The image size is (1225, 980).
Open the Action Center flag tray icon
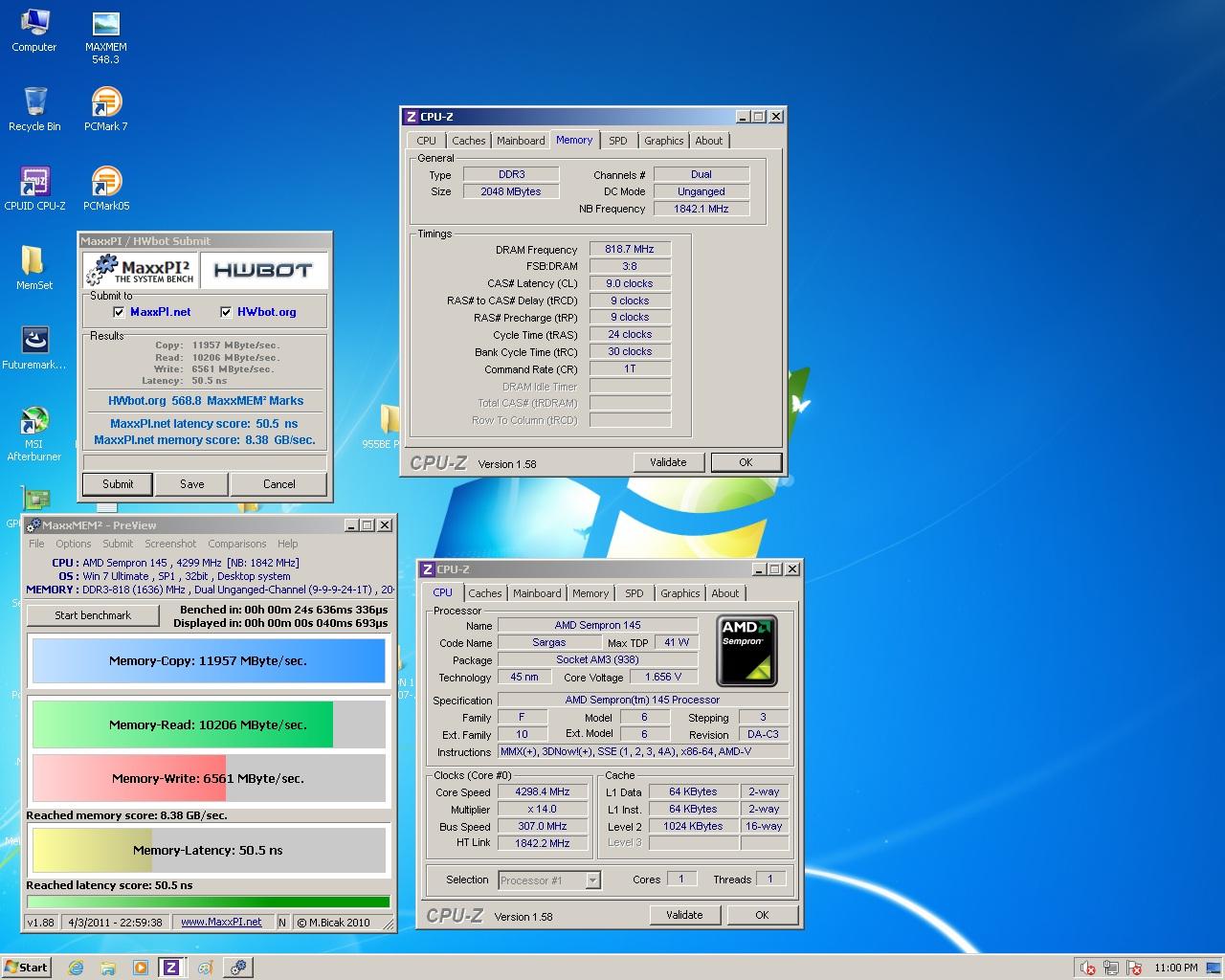click(1135, 968)
